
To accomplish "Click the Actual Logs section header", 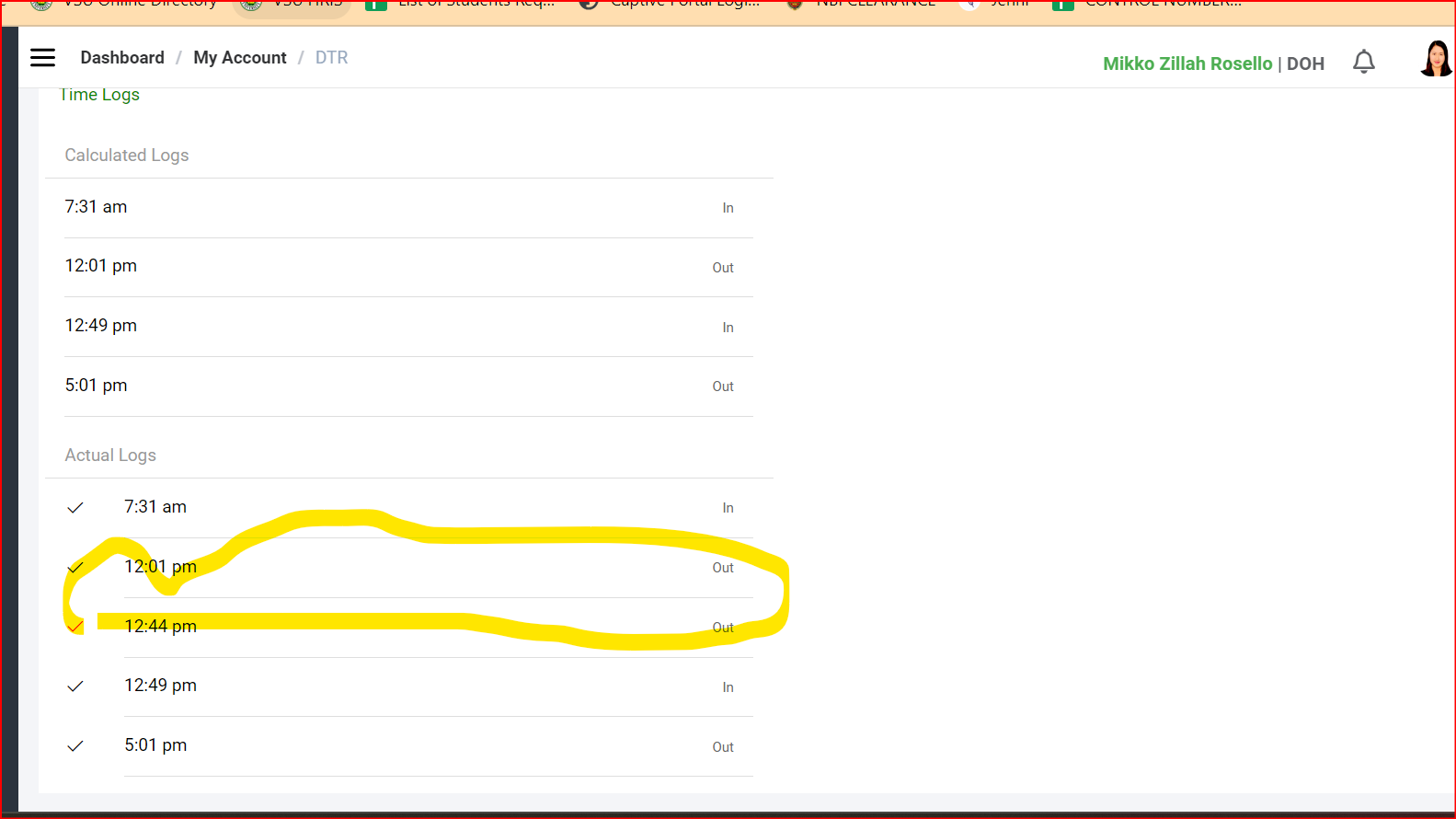I will coord(110,456).
